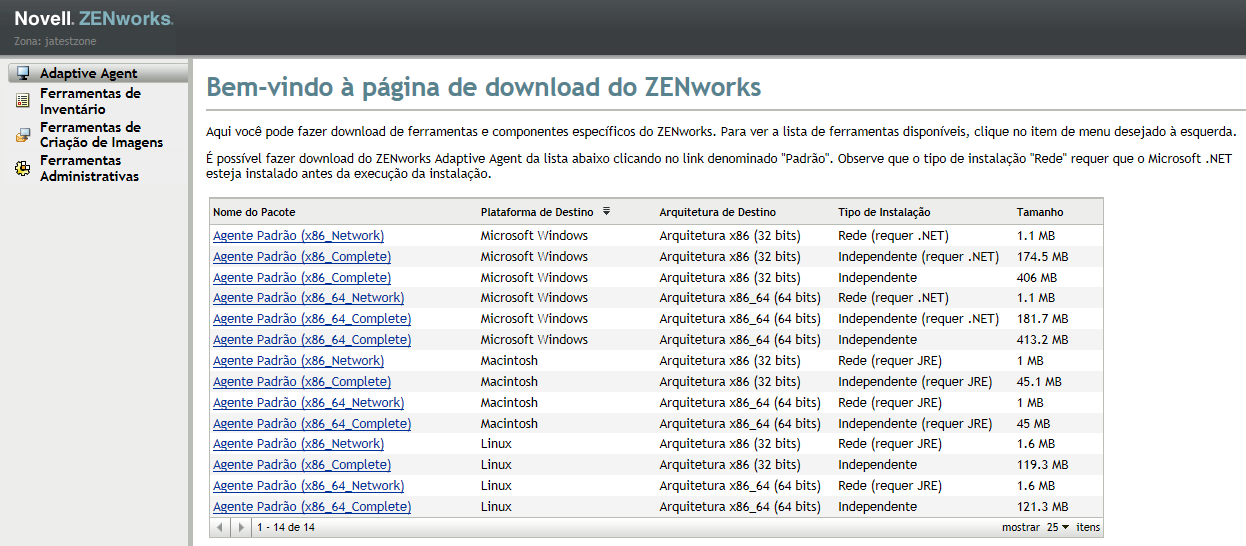Download the Linux x86_64_Network agent package
The width and height of the screenshot is (1246, 546).
pos(308,486)
